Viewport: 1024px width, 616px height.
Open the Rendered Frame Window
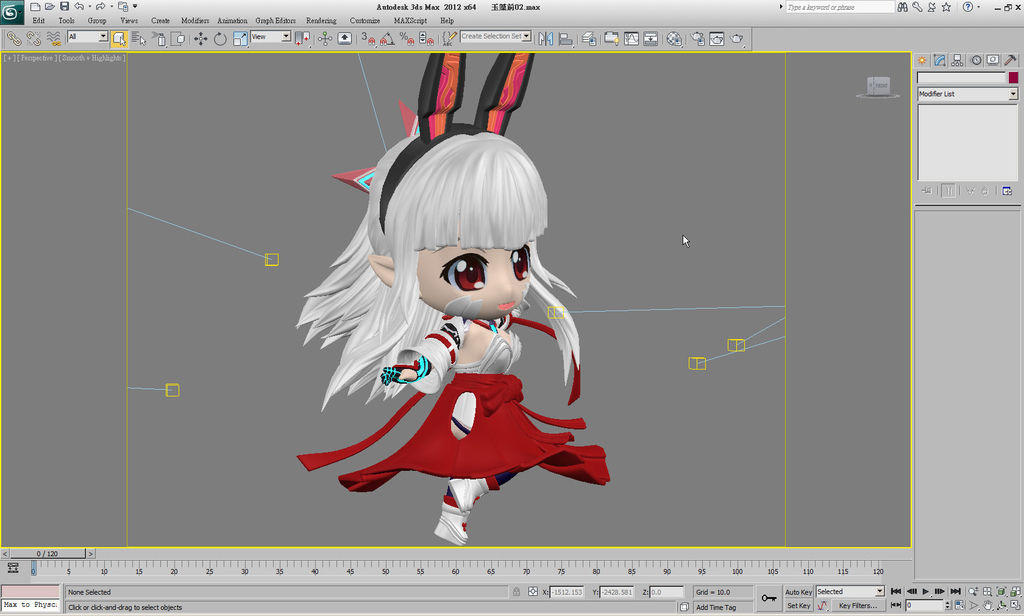click(717, 39)
